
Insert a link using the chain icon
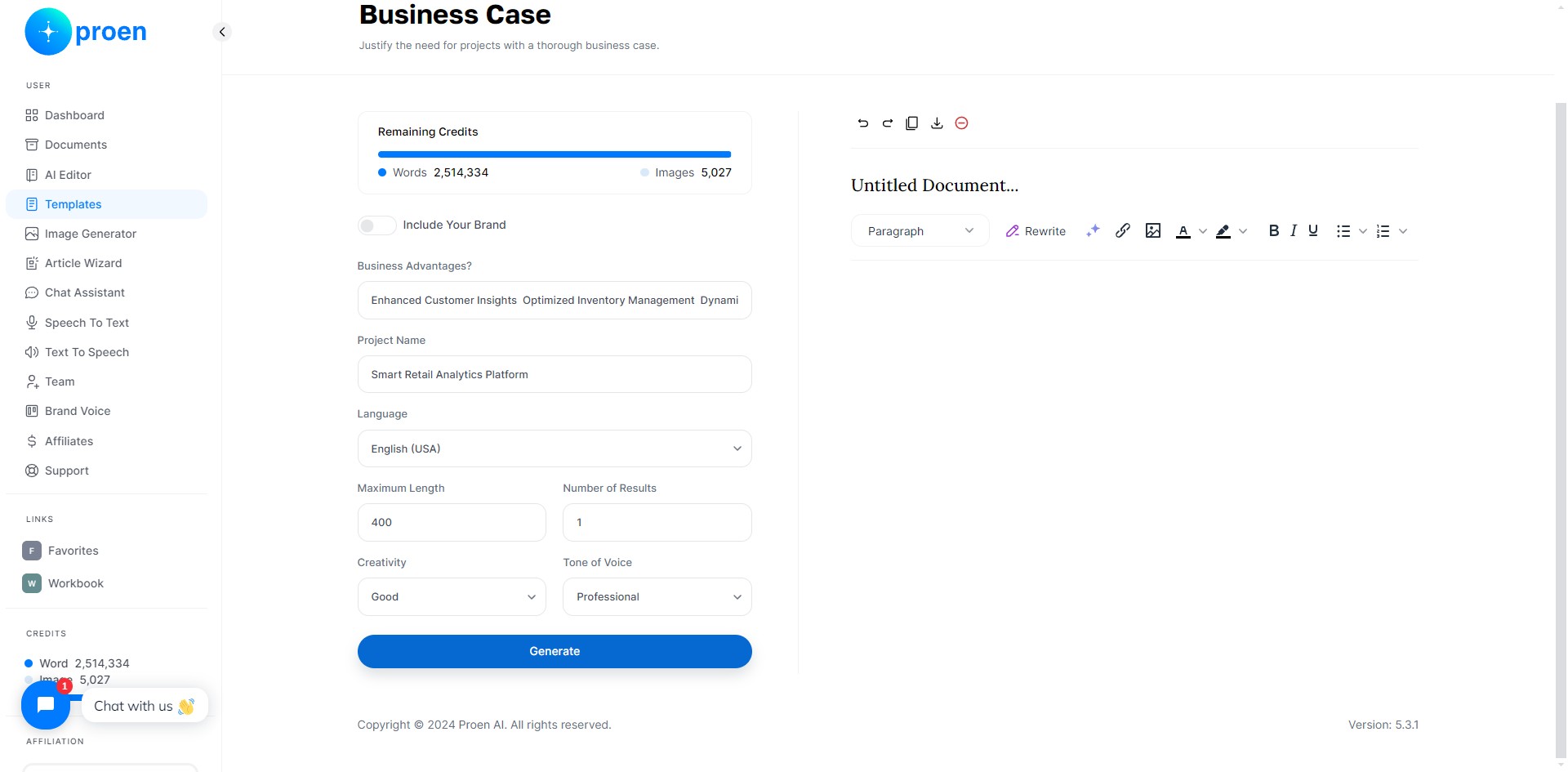point(1123,231)
